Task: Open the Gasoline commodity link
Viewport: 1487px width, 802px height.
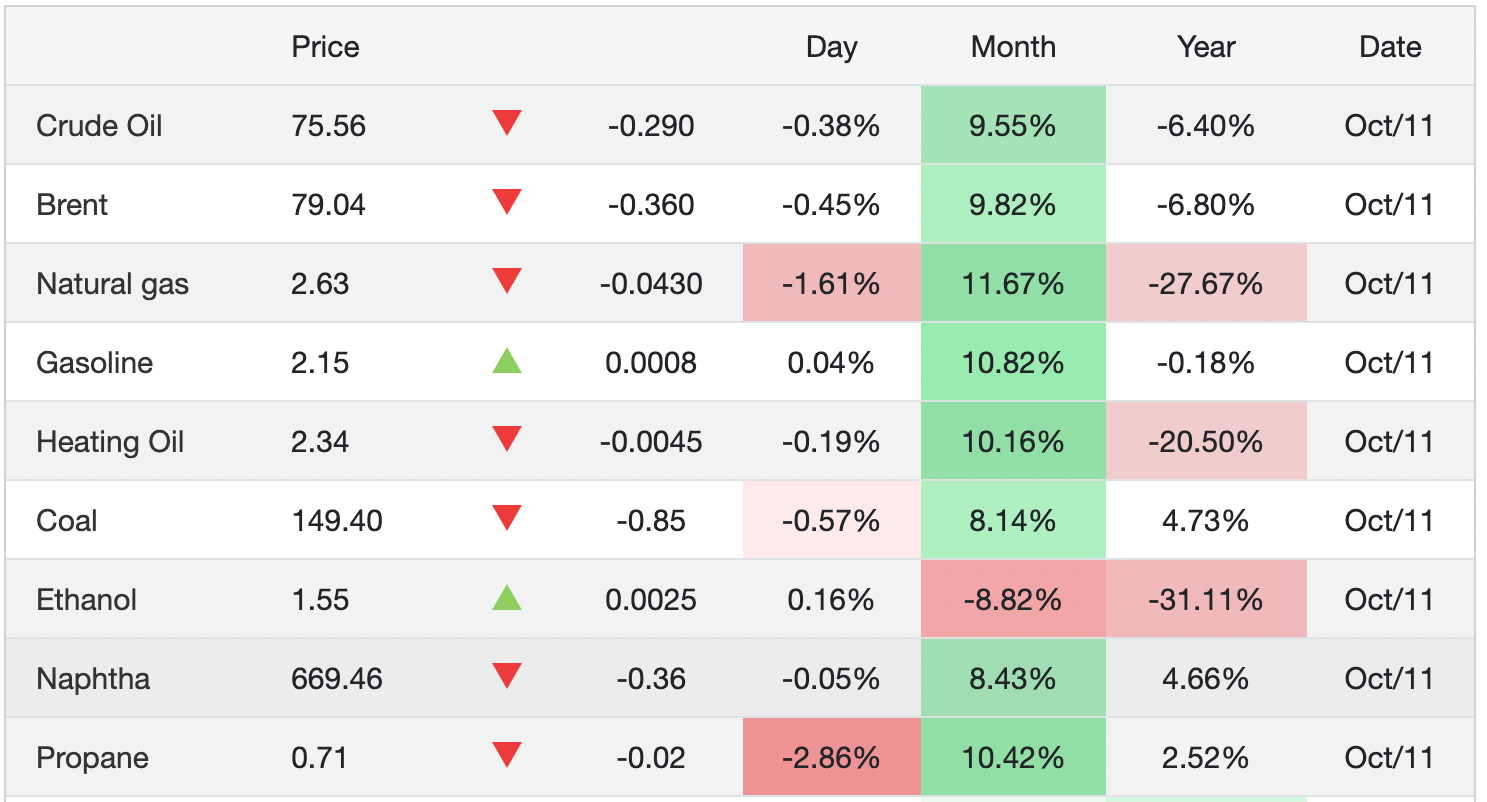Action: click(94, 362)
